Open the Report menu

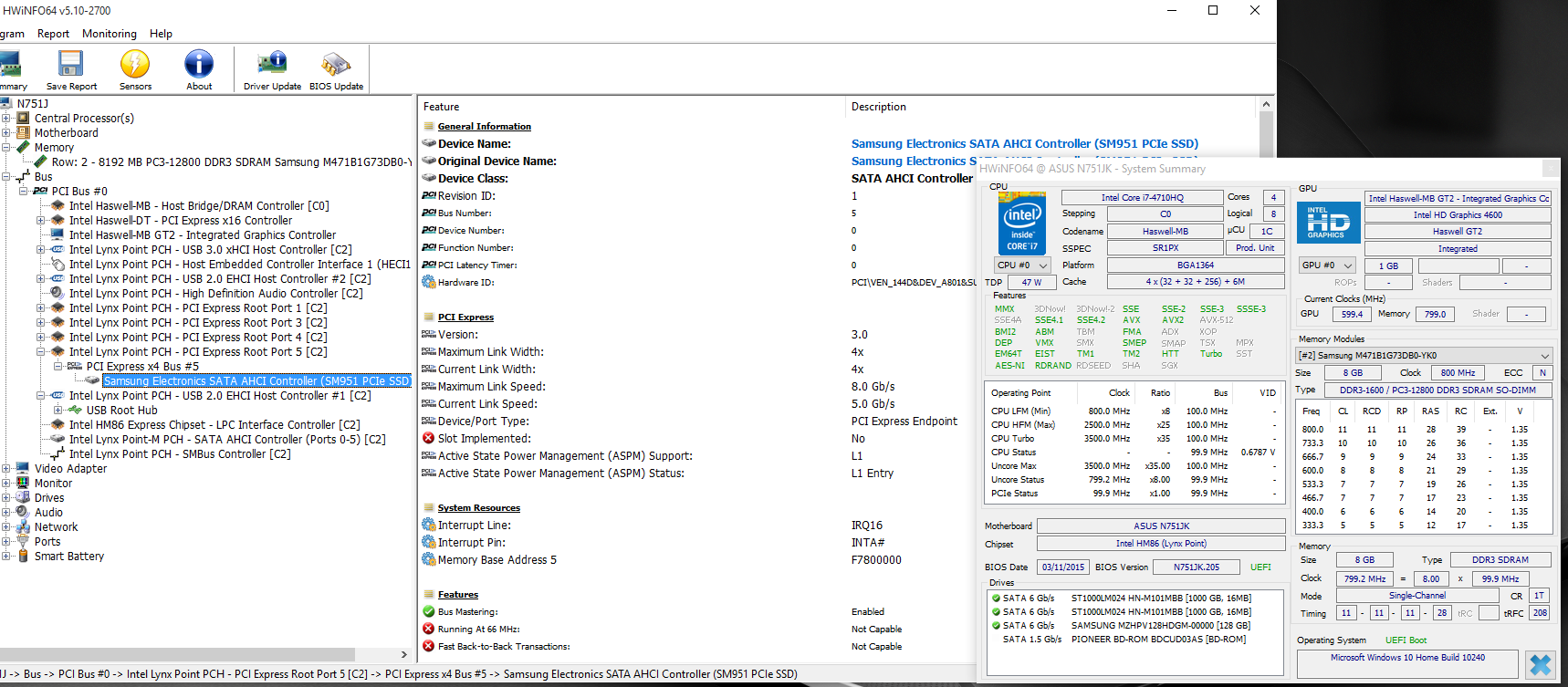tap(53, 34)
